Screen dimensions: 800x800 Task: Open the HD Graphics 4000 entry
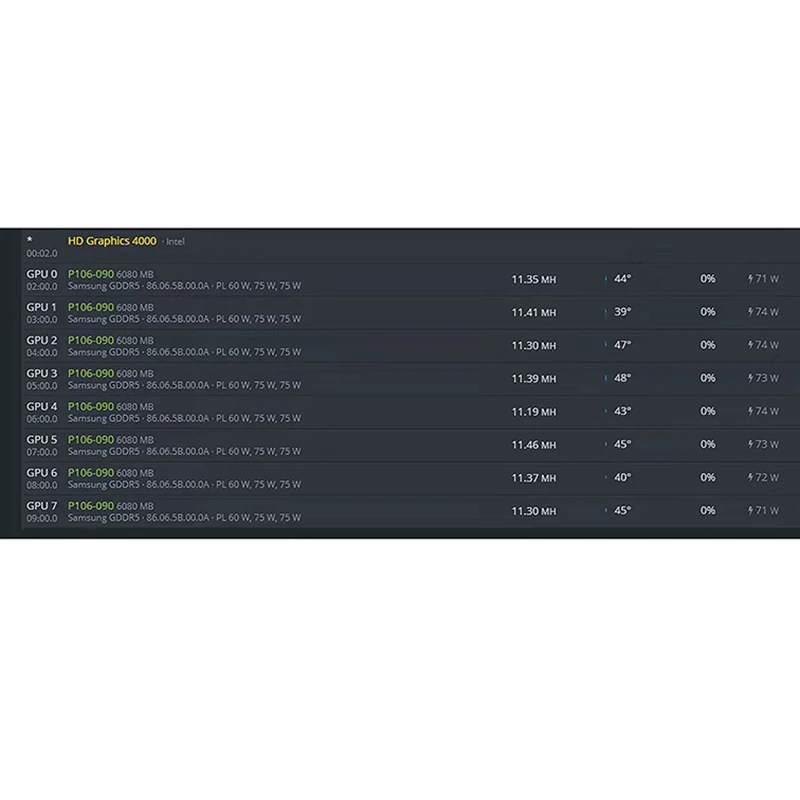(x=112, y=241)
